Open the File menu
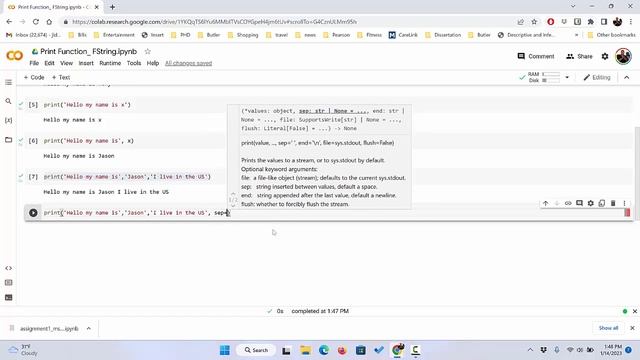Viewport: 640px width, 360px height. point(34,63)
